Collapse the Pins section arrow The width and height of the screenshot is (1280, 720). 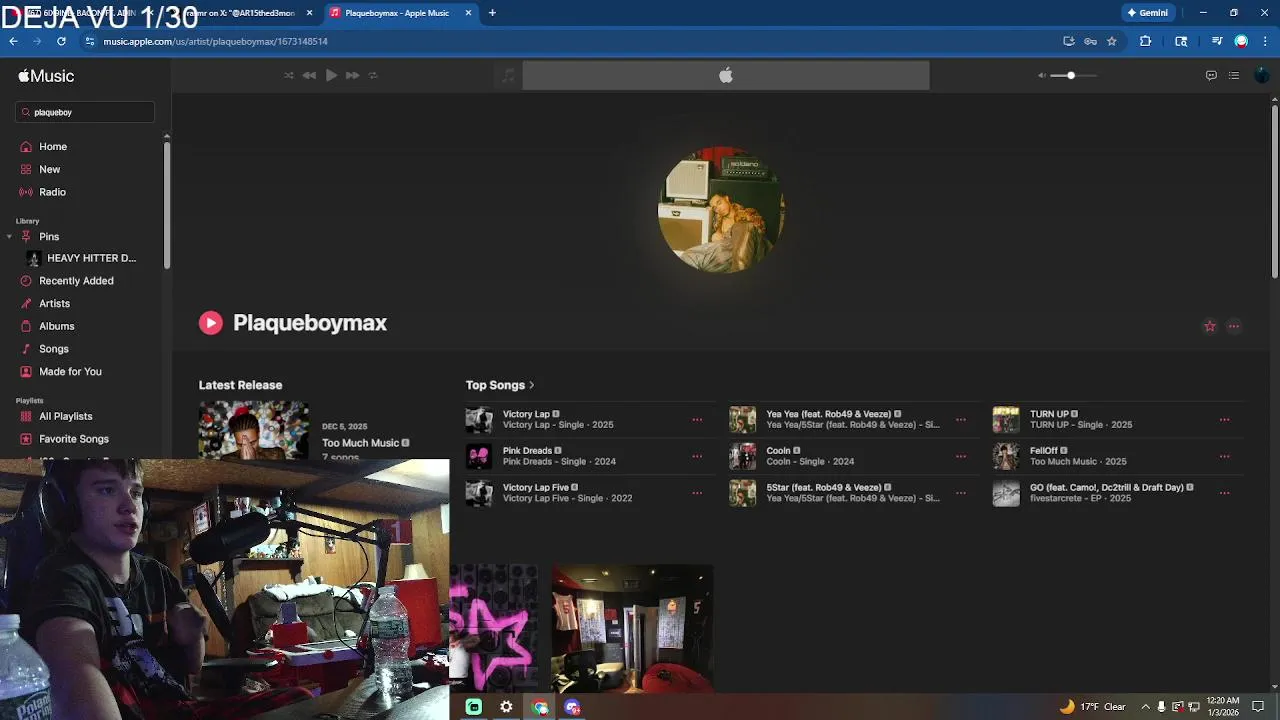(9, 237)
